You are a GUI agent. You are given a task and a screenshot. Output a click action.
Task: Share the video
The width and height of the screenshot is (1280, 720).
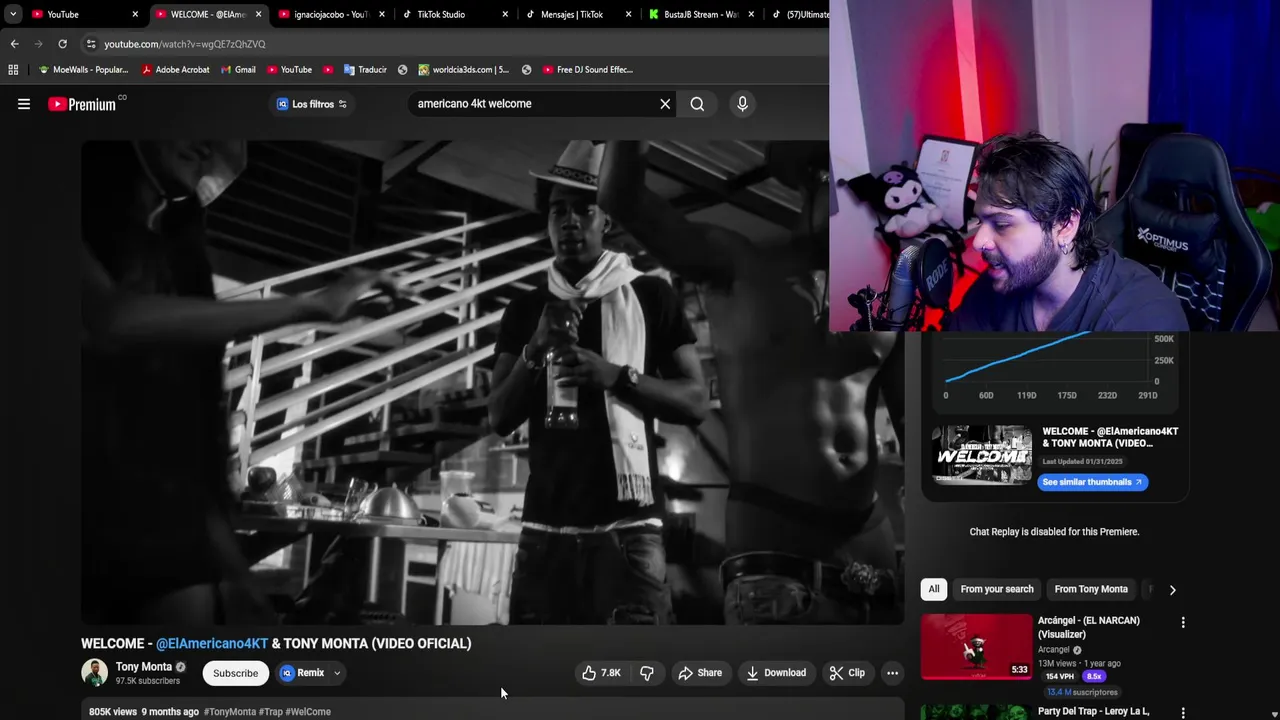(700, 673)
